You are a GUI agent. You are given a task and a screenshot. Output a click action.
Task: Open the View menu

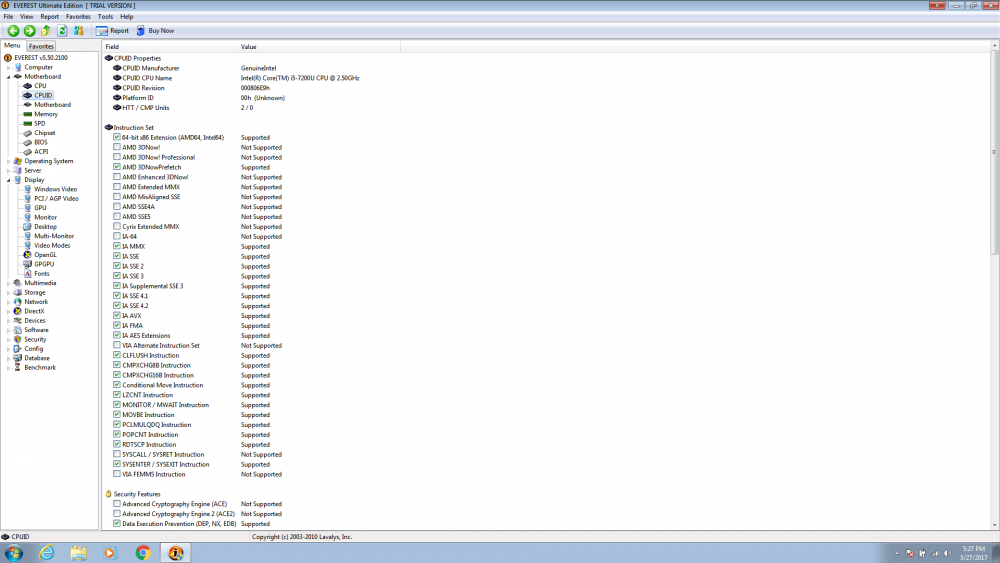pyautogui.click(x=27, y=17)
